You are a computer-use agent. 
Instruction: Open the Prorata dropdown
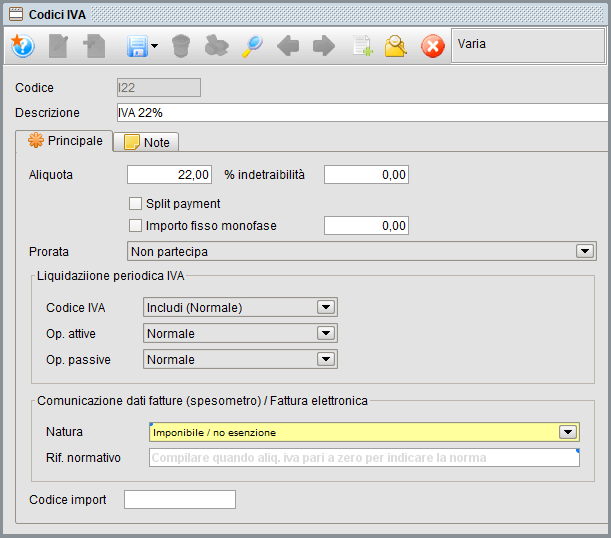[585, 251]
